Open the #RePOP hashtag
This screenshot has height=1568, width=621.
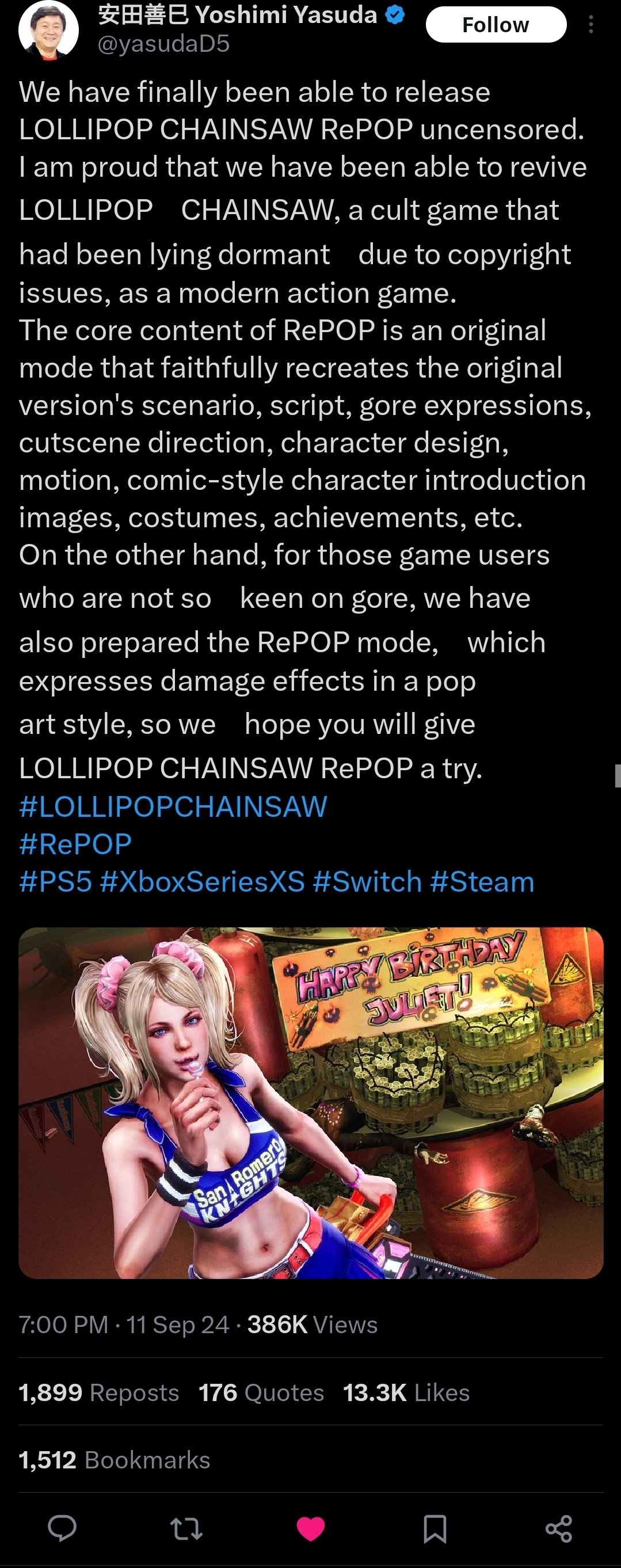point(75,844)
